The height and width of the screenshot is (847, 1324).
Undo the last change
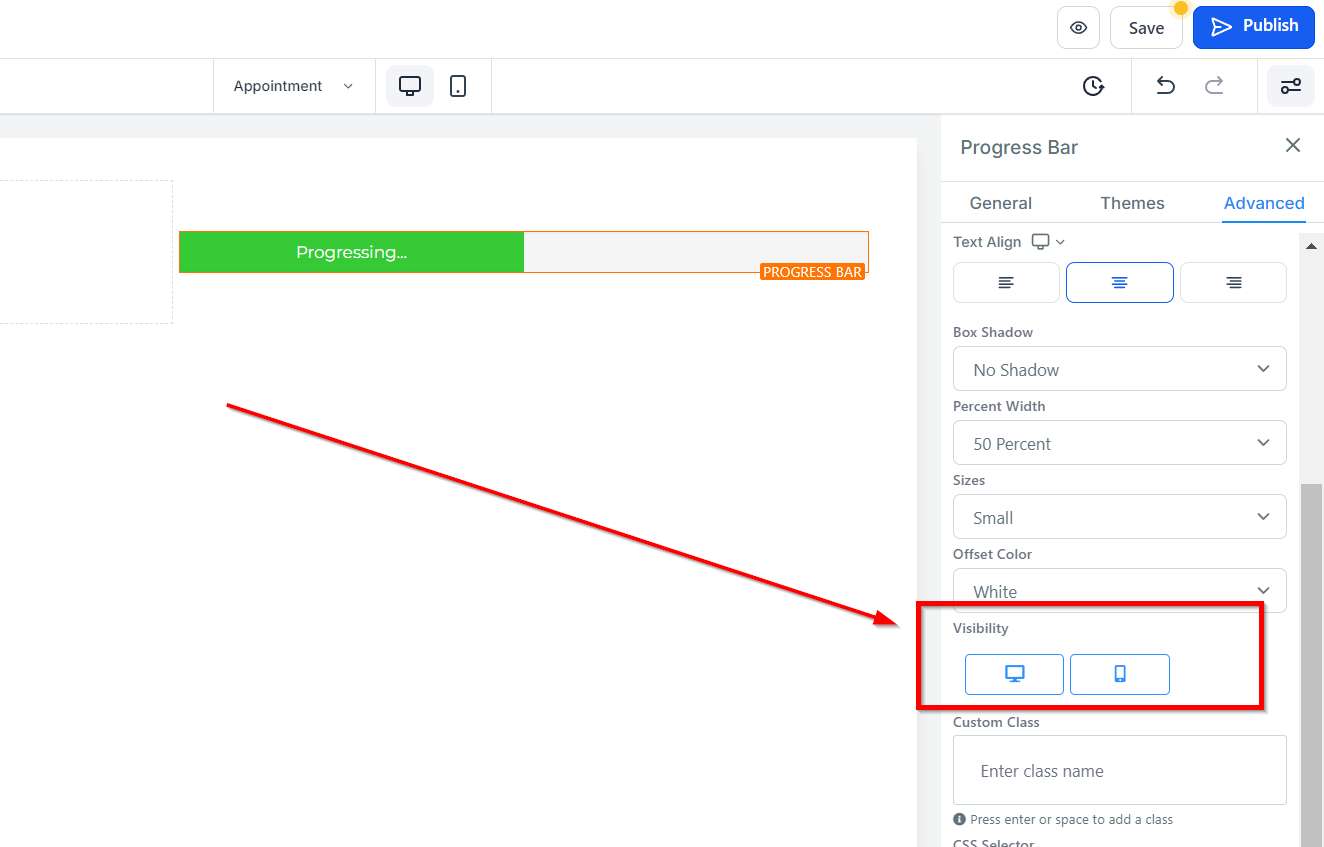[x=1165, y=86]
